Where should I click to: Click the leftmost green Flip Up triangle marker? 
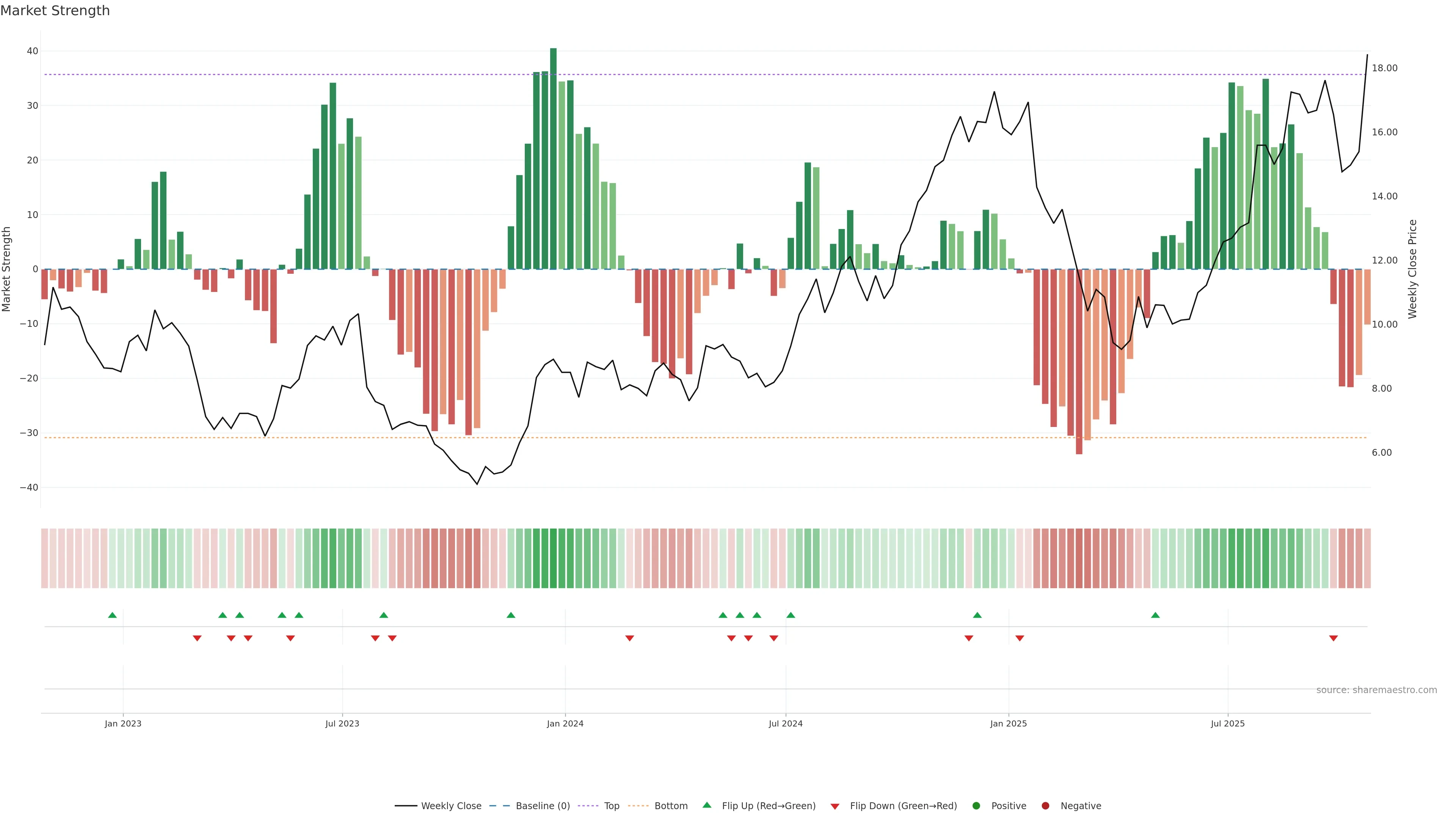[x=112, y=615]
